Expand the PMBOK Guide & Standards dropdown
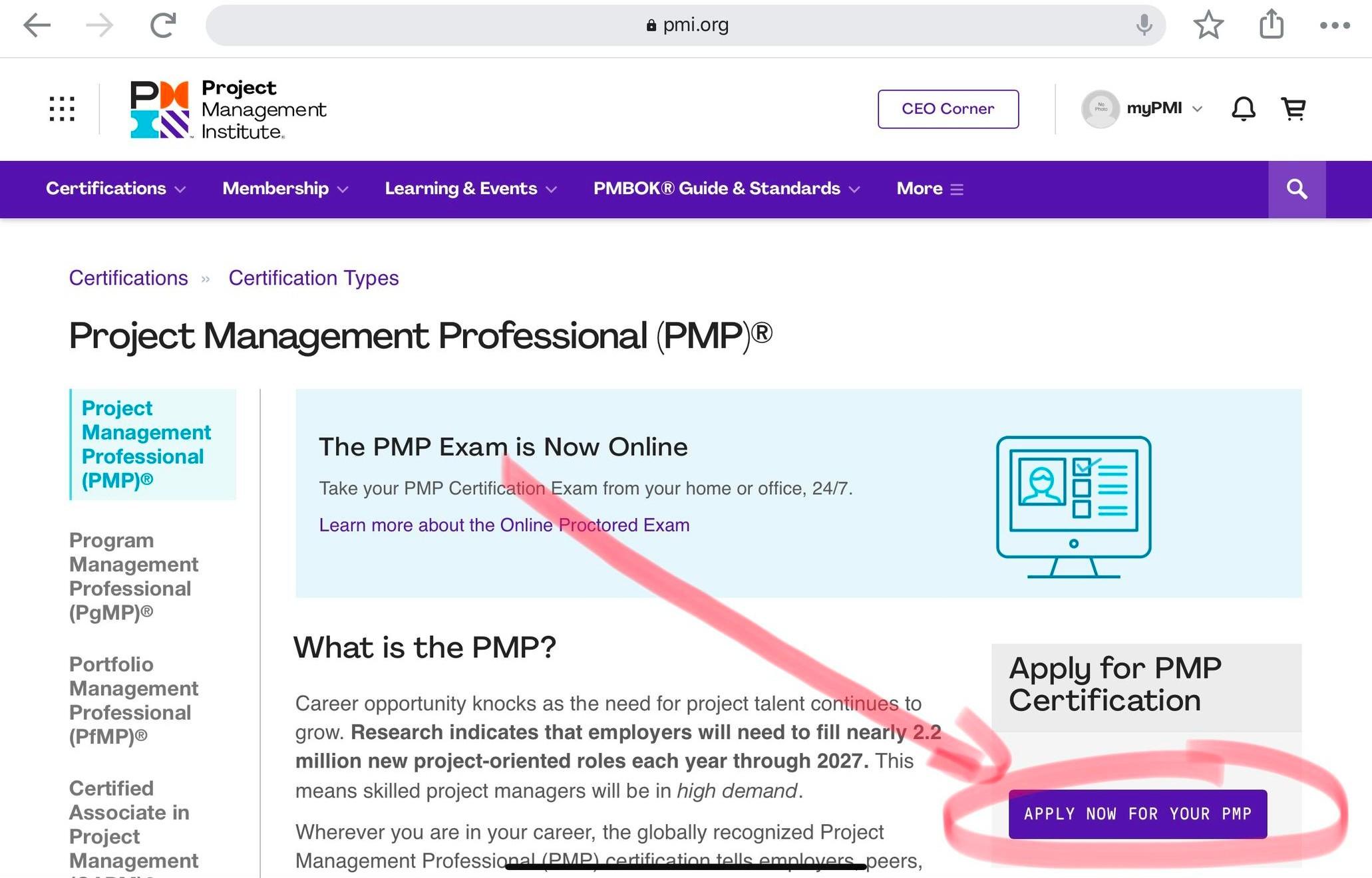This screenshot has height=878, width=1372. 726,189
